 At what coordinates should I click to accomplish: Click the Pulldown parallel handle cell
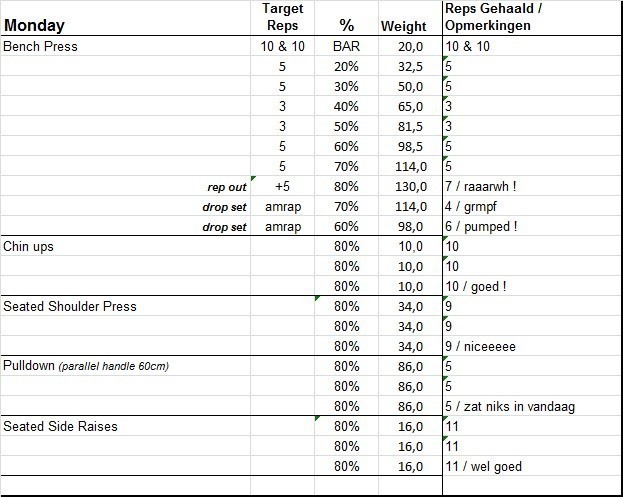tap(86, 366)
